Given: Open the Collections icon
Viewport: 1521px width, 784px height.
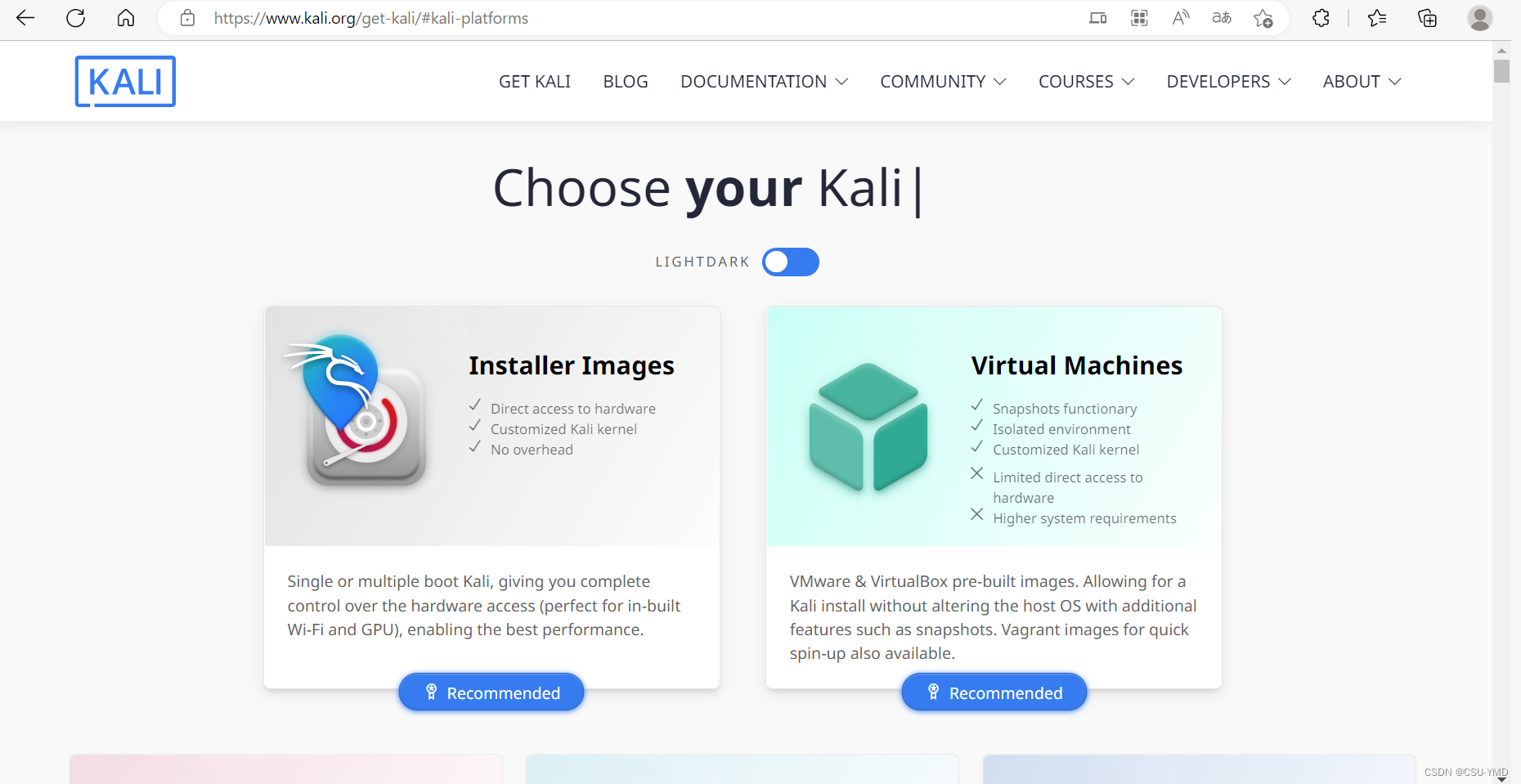Looking at the screenshot, I should pyautogui.click(x=1427, y=18).
